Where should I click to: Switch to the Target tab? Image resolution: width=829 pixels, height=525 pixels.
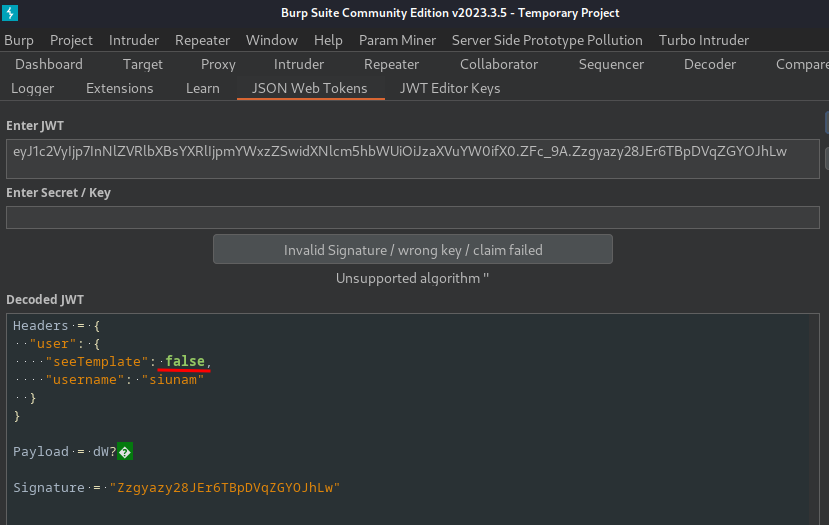pyautogui.click(x=143, y=65)
